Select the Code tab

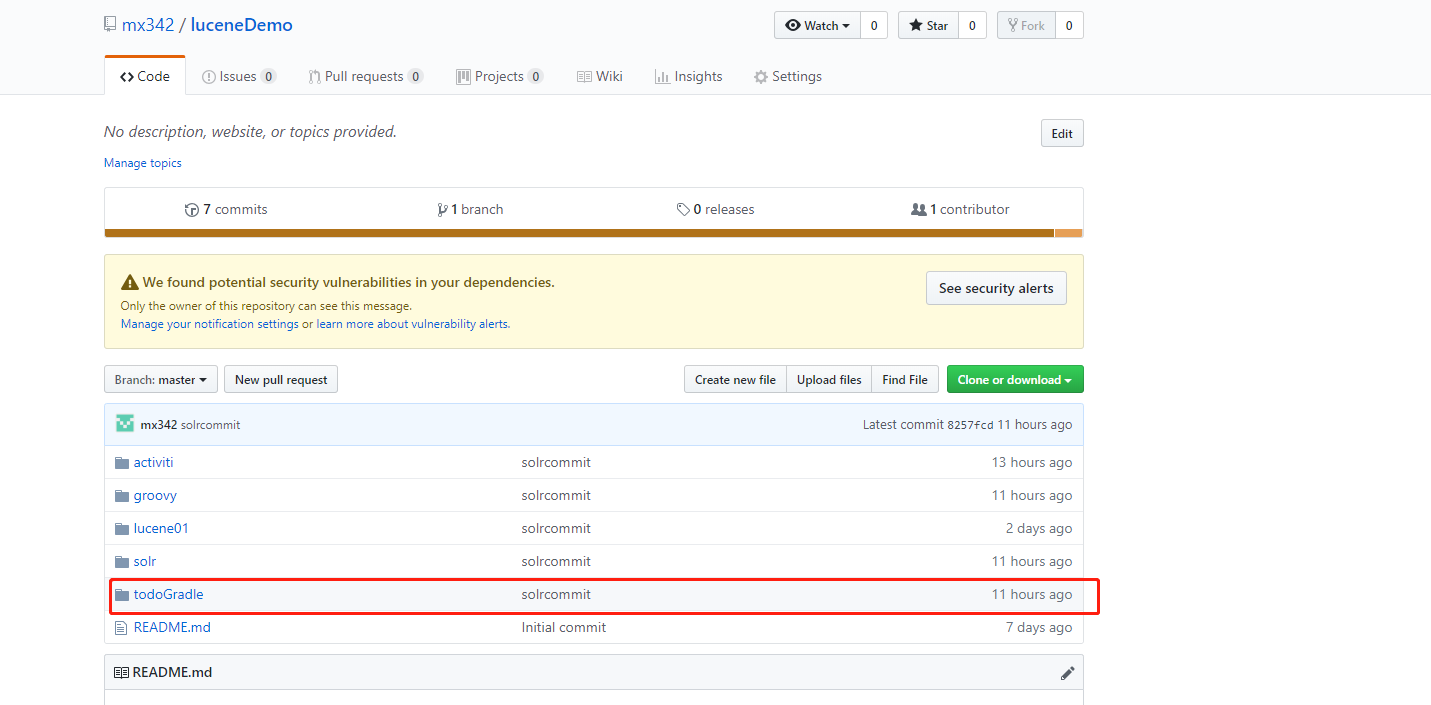pyautogui.click(x=145, y=76)
